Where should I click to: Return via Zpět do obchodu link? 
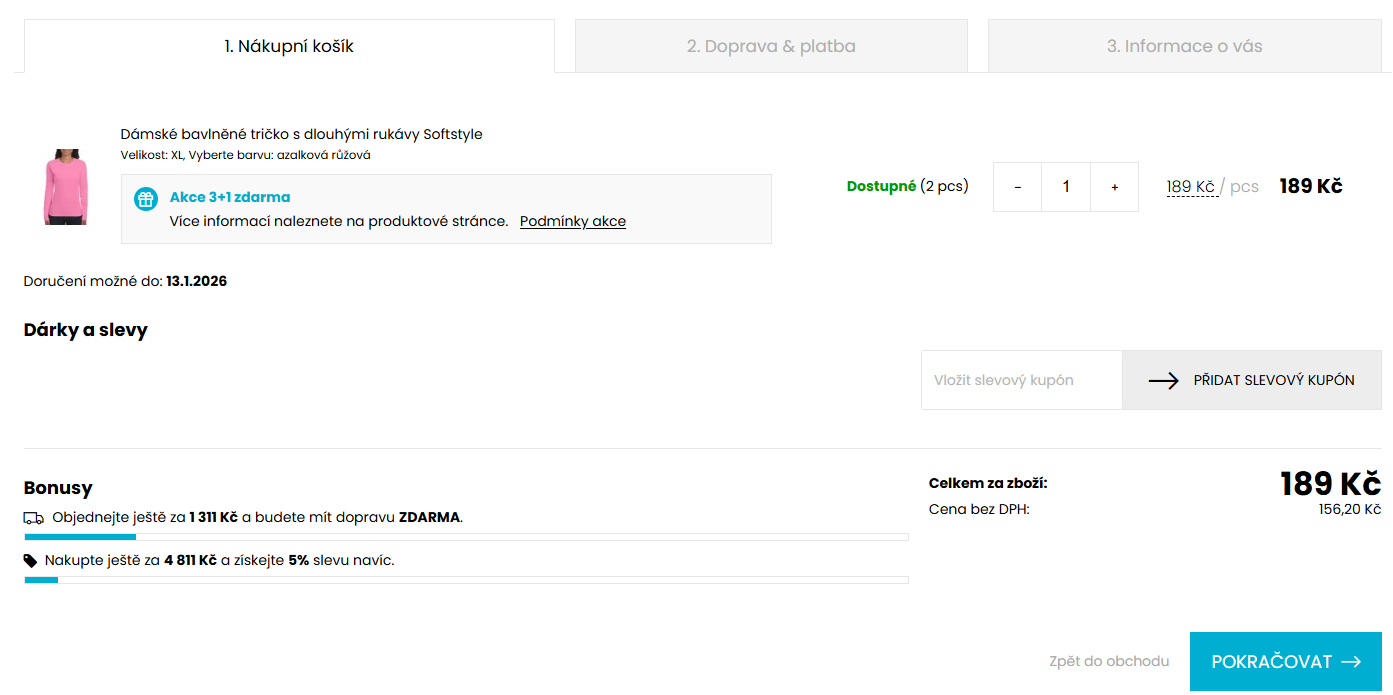[1109, 661]
